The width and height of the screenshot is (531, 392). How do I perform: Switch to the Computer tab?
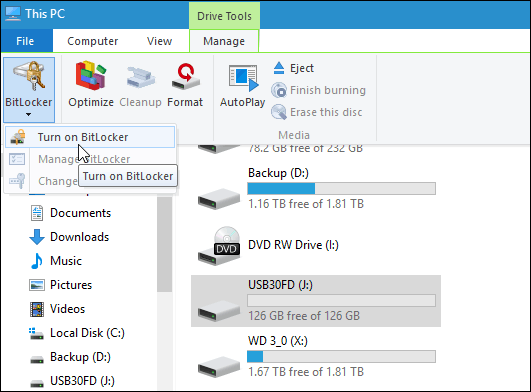click(92, 41)
